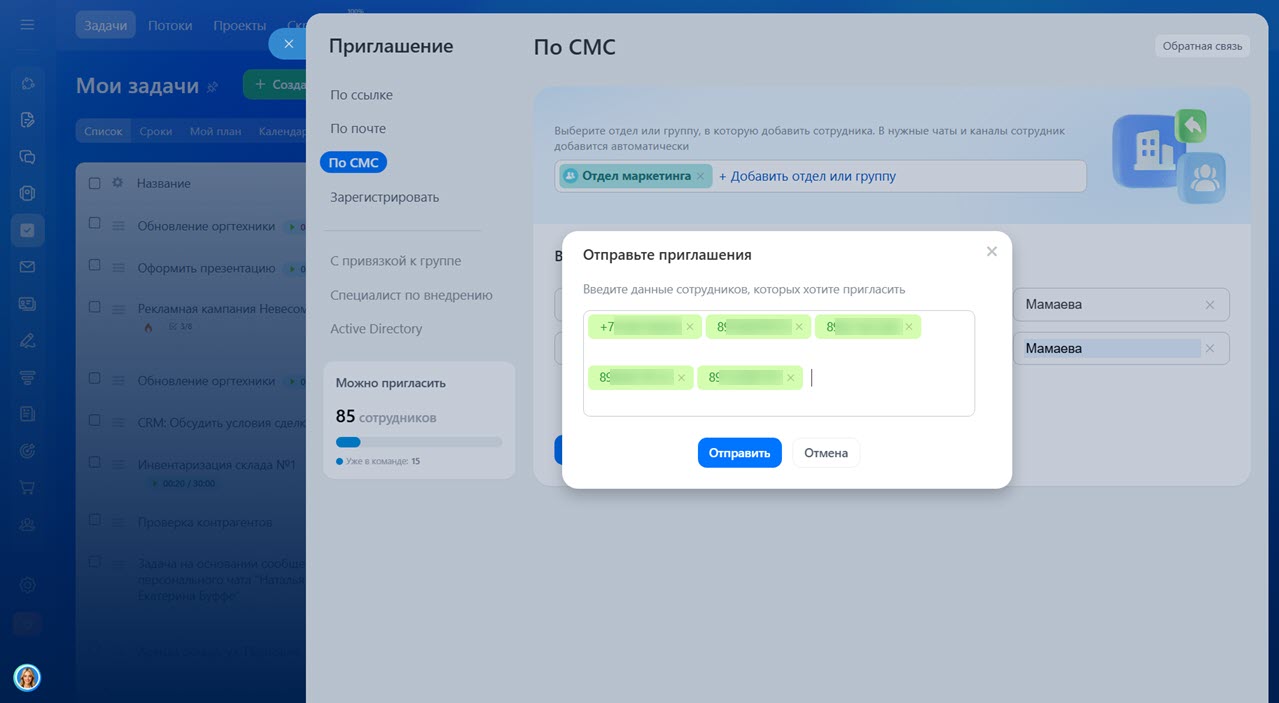
Task: Click the green Создать task button
Action: coord(275,85)
